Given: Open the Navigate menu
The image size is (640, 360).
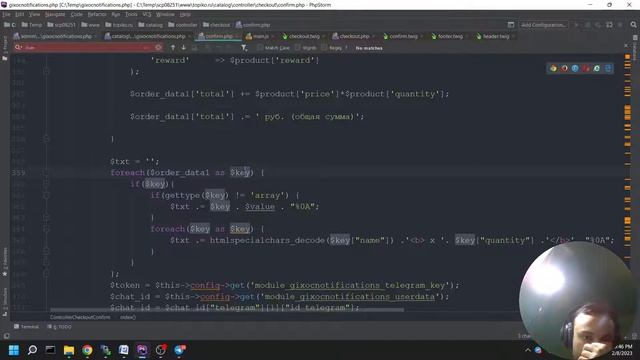Looking at the screenshot, I should [55, 14].
